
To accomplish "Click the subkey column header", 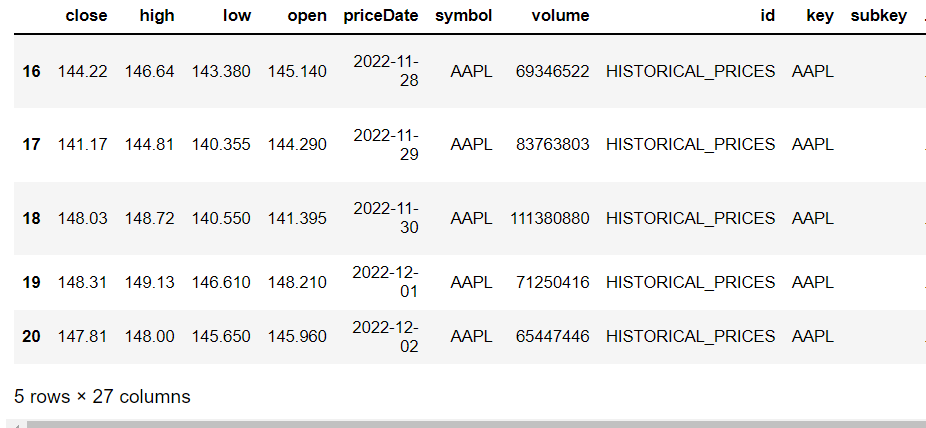I will [x=879, y=16].
